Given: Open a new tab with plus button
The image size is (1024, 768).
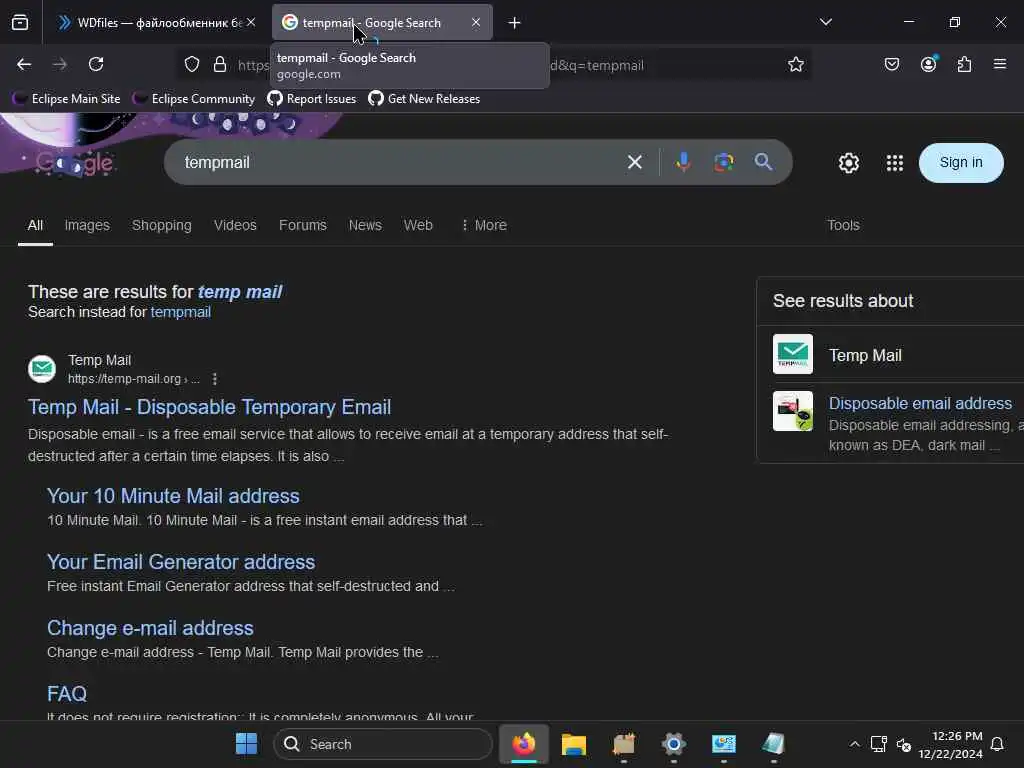Looking at the screenshot, I should (515, 23).
